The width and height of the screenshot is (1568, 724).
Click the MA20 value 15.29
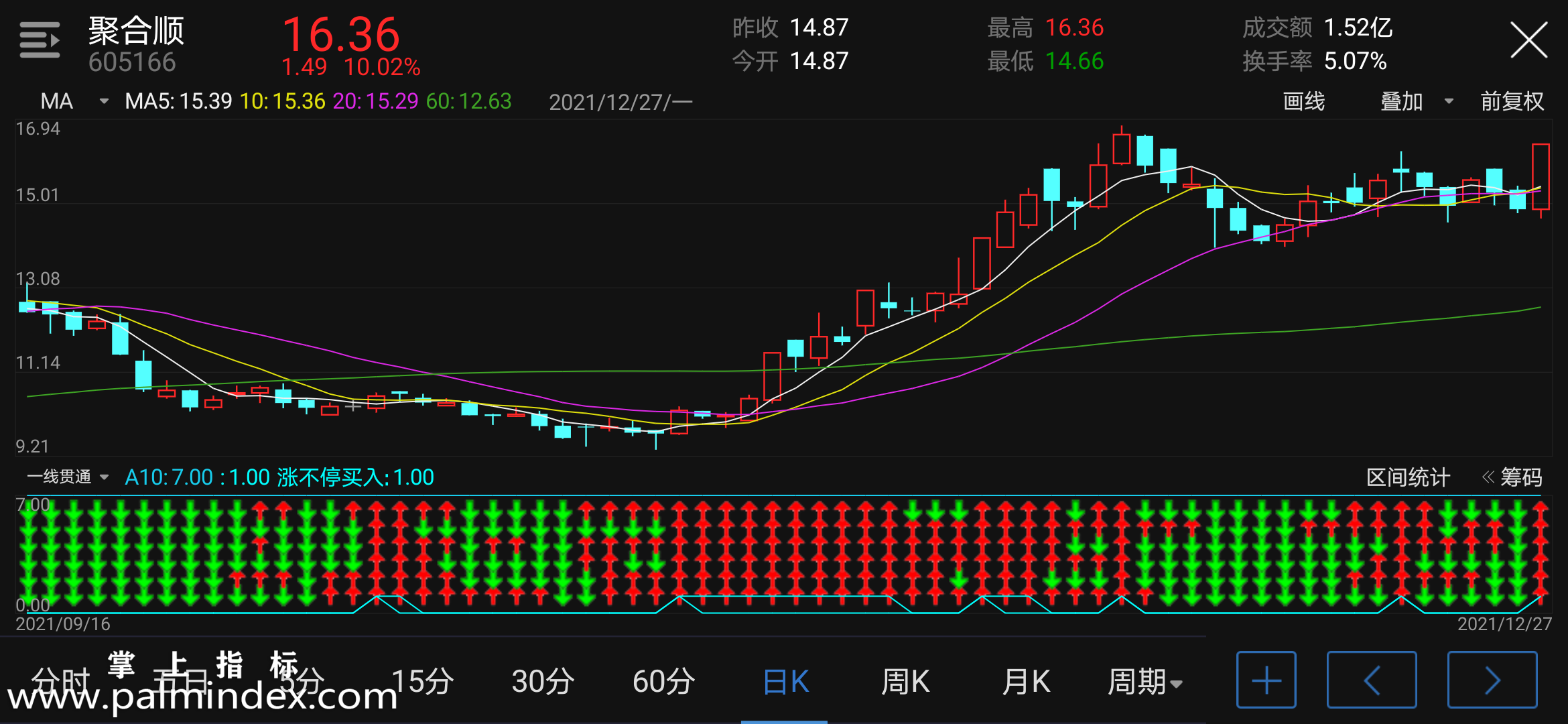click(x=375, y=101)
